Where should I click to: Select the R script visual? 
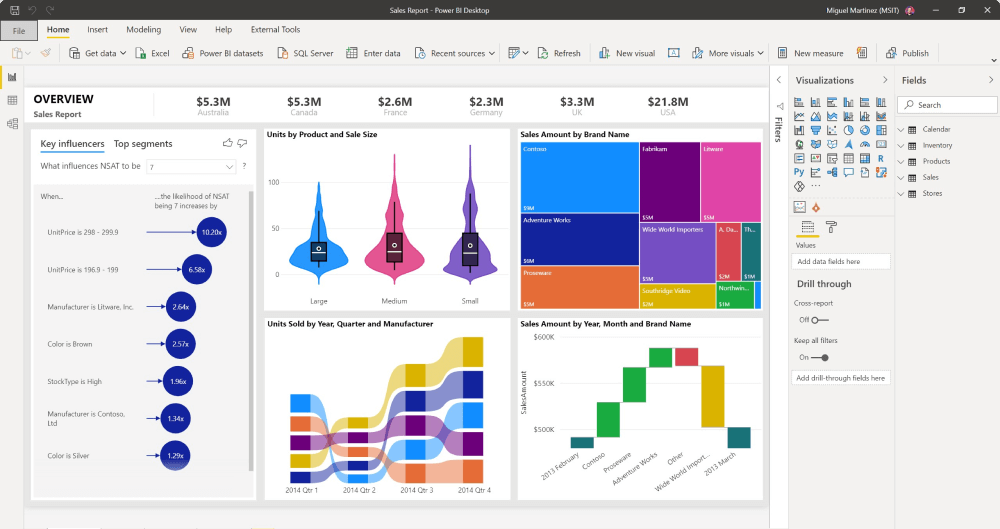pos(881,158)
